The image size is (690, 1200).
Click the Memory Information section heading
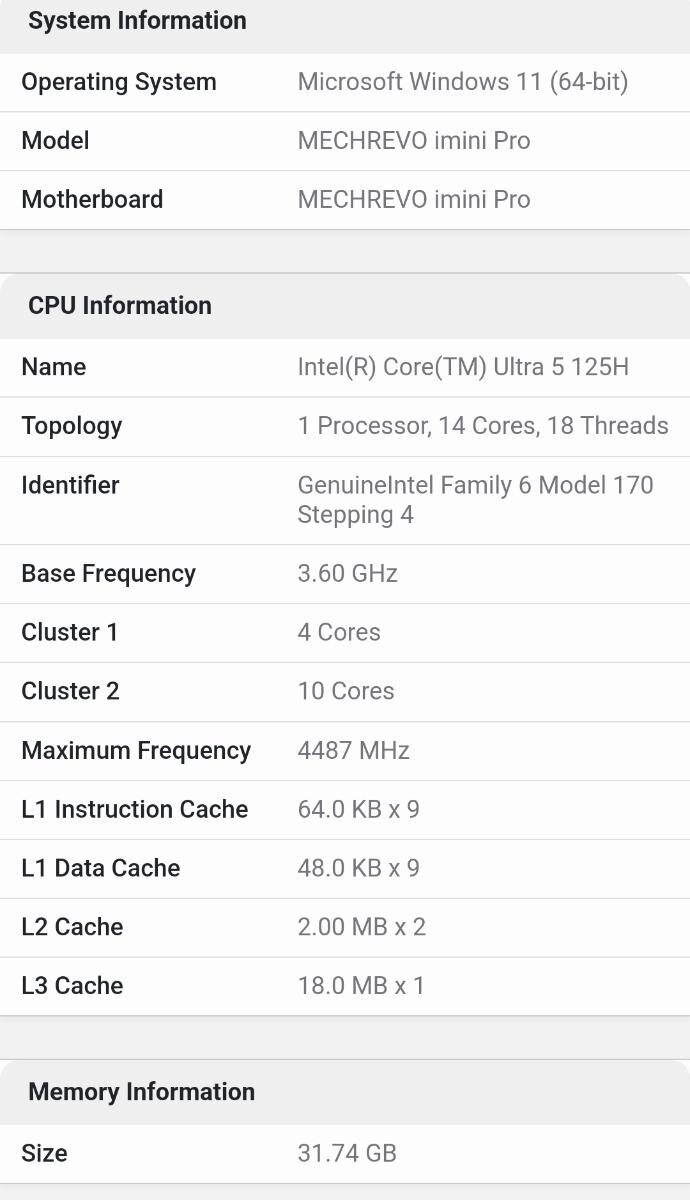tap(141, 1091)
